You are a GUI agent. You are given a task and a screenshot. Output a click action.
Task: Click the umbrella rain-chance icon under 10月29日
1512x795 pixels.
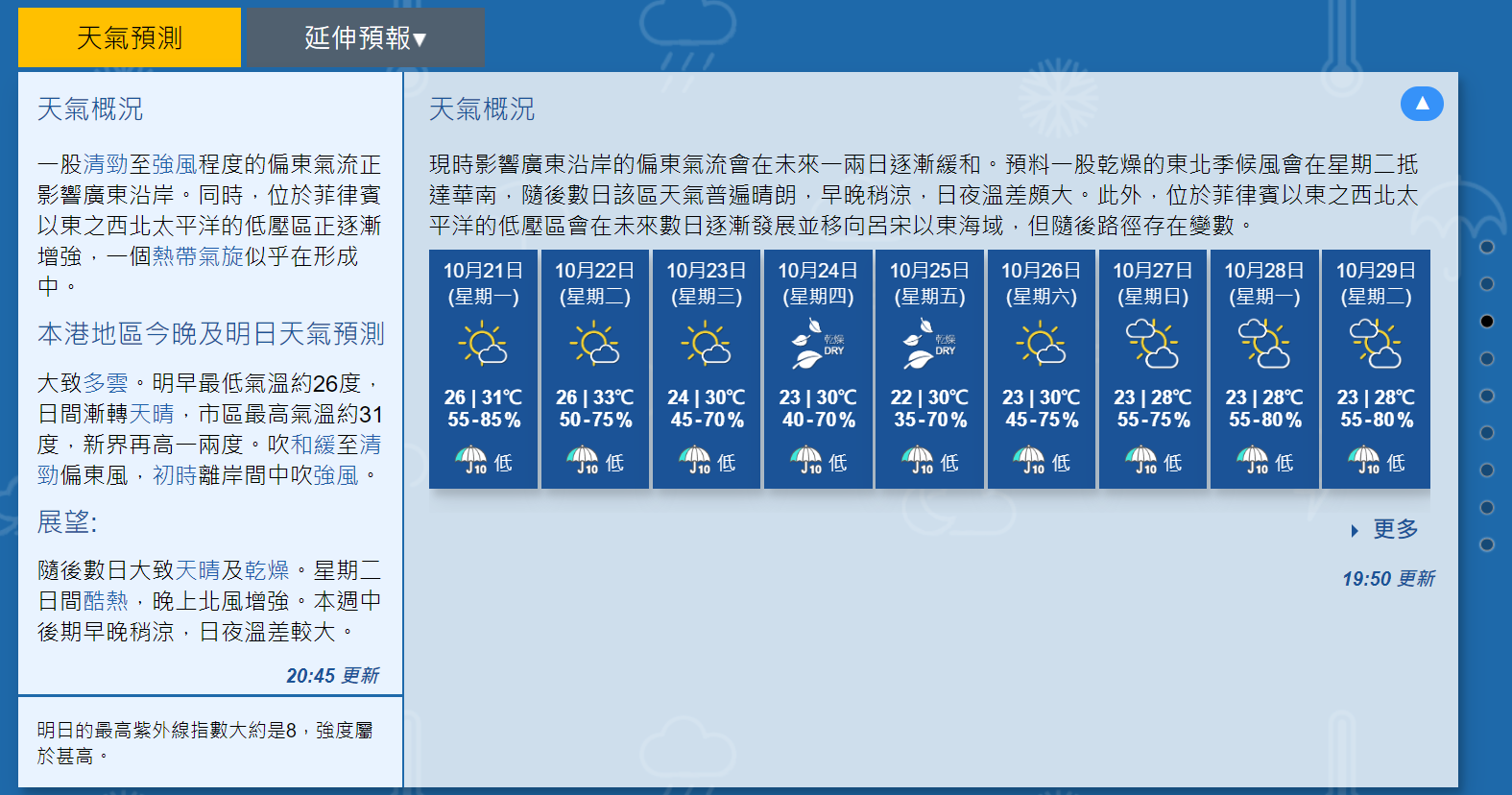pos(1364,461)
